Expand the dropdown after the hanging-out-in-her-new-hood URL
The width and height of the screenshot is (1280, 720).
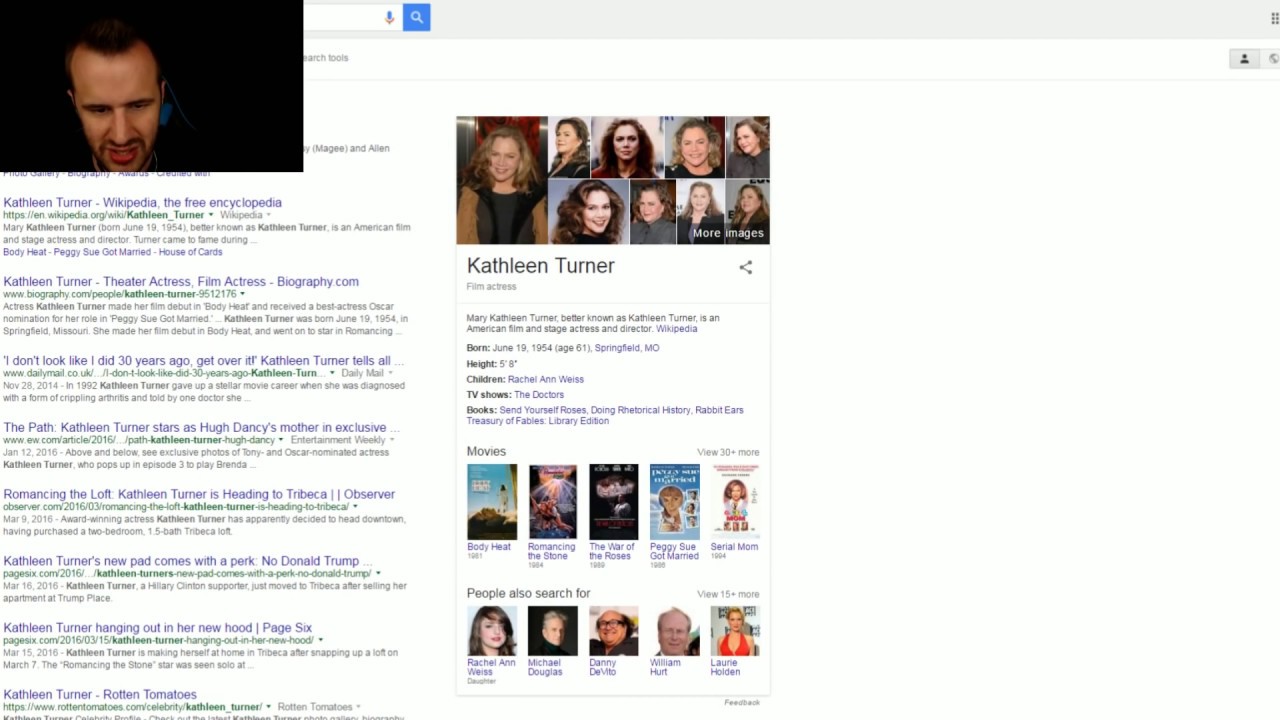tap(320, 641)
